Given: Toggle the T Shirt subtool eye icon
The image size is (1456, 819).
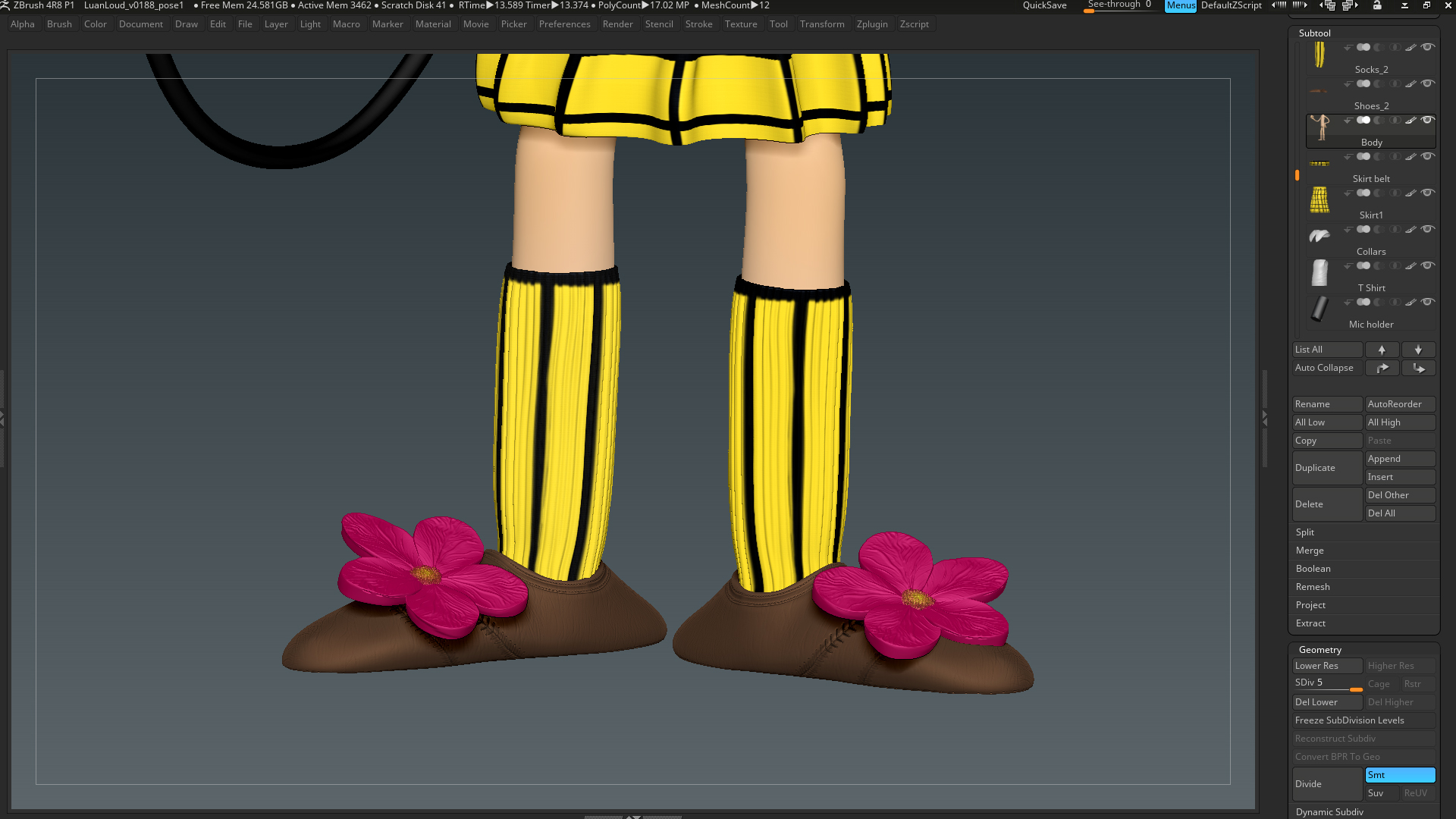Looking at the screenshot, I should click(1427, 265).
